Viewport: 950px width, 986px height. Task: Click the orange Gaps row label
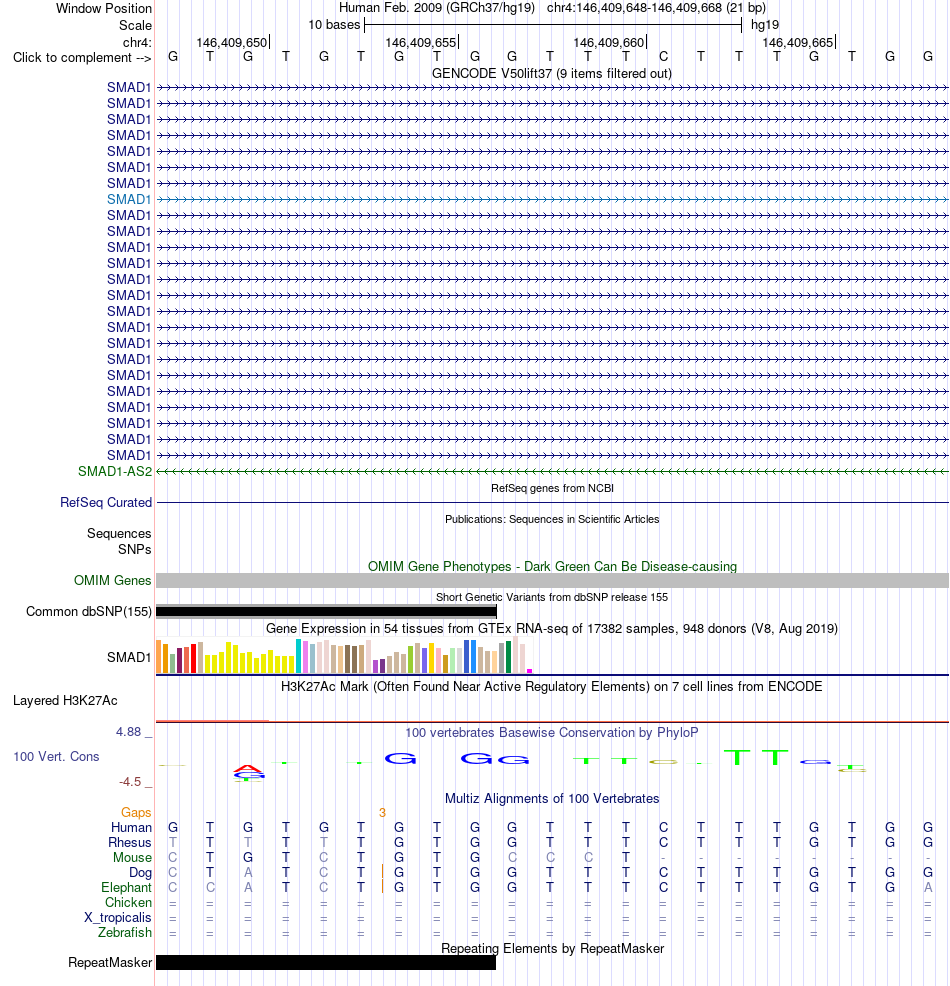(136, 812)
